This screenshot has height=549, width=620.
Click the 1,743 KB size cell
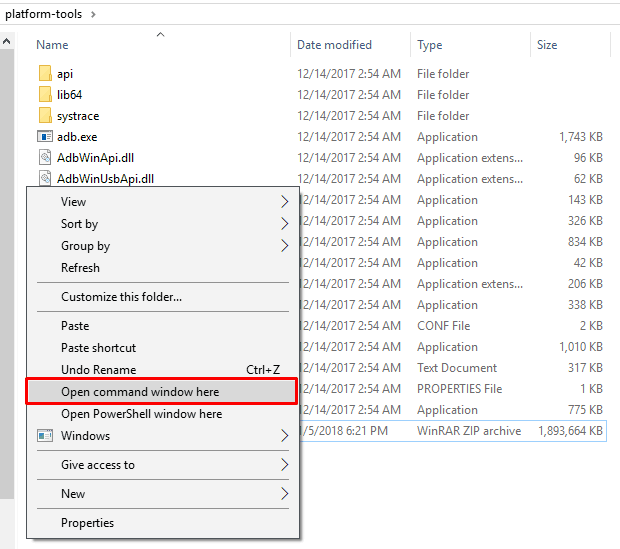581,136
